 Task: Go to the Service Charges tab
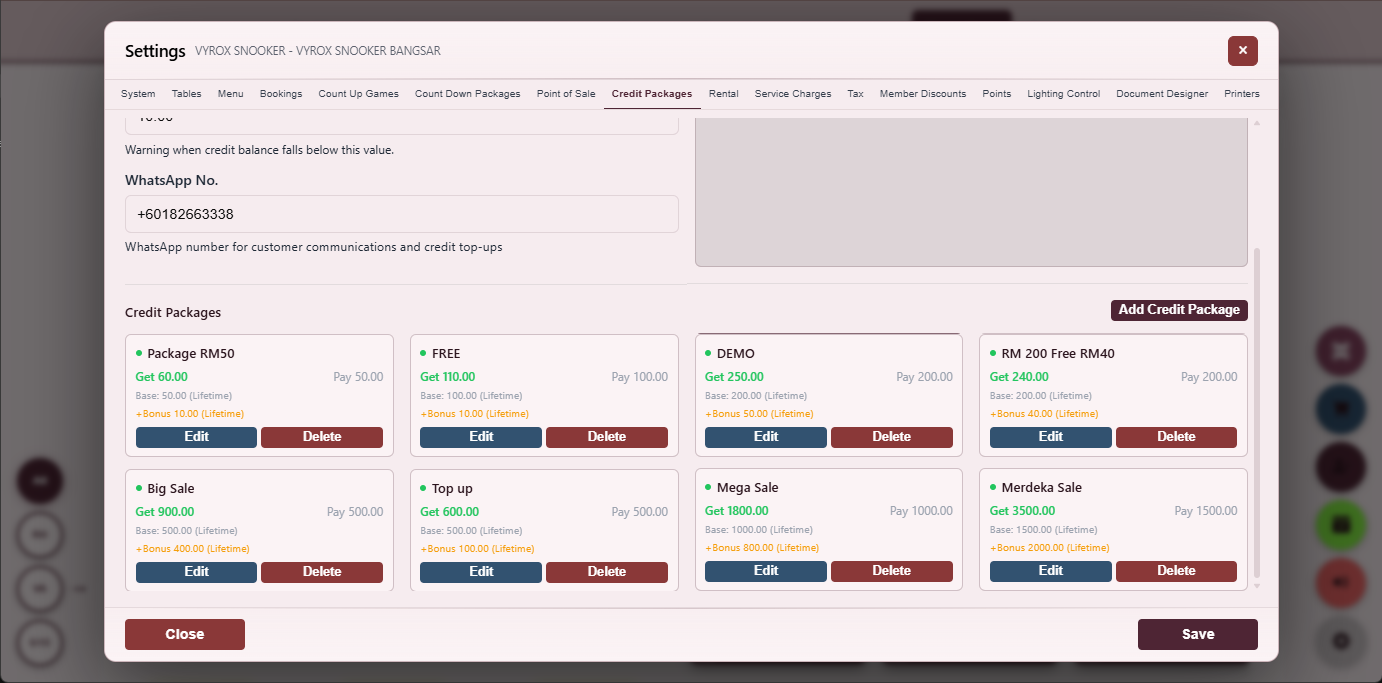pos(793,94)
